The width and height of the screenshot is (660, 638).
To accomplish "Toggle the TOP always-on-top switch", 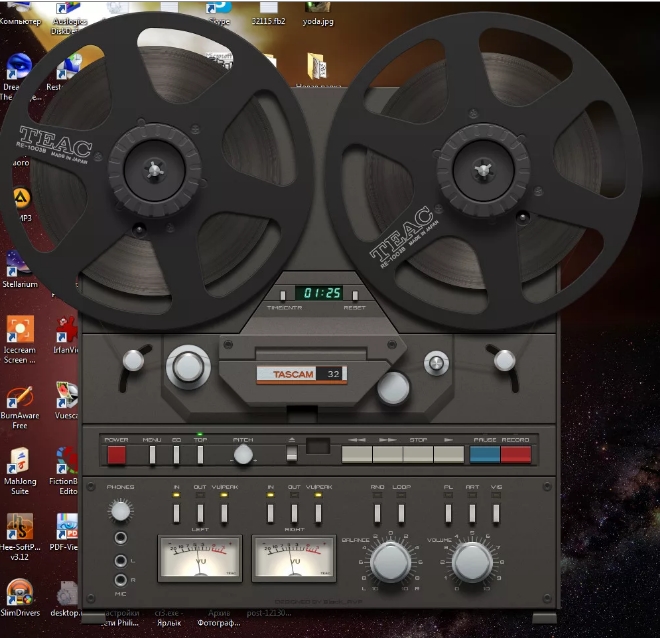I will point(200,455).
